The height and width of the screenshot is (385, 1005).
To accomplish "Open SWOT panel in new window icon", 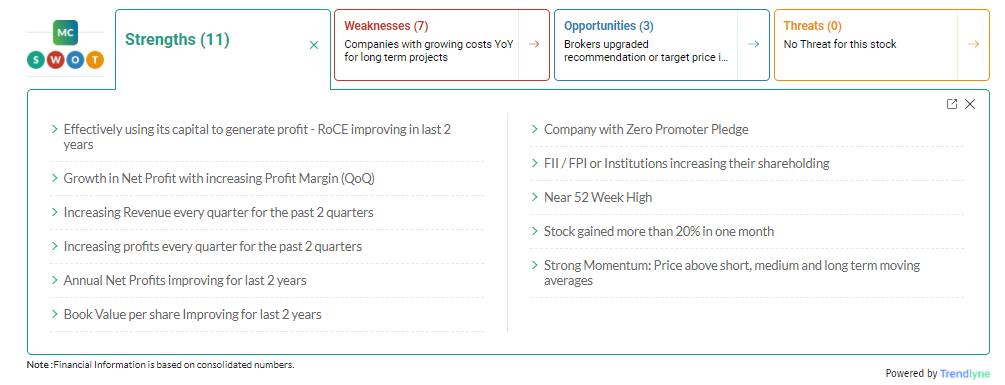I will click(952, 104).
